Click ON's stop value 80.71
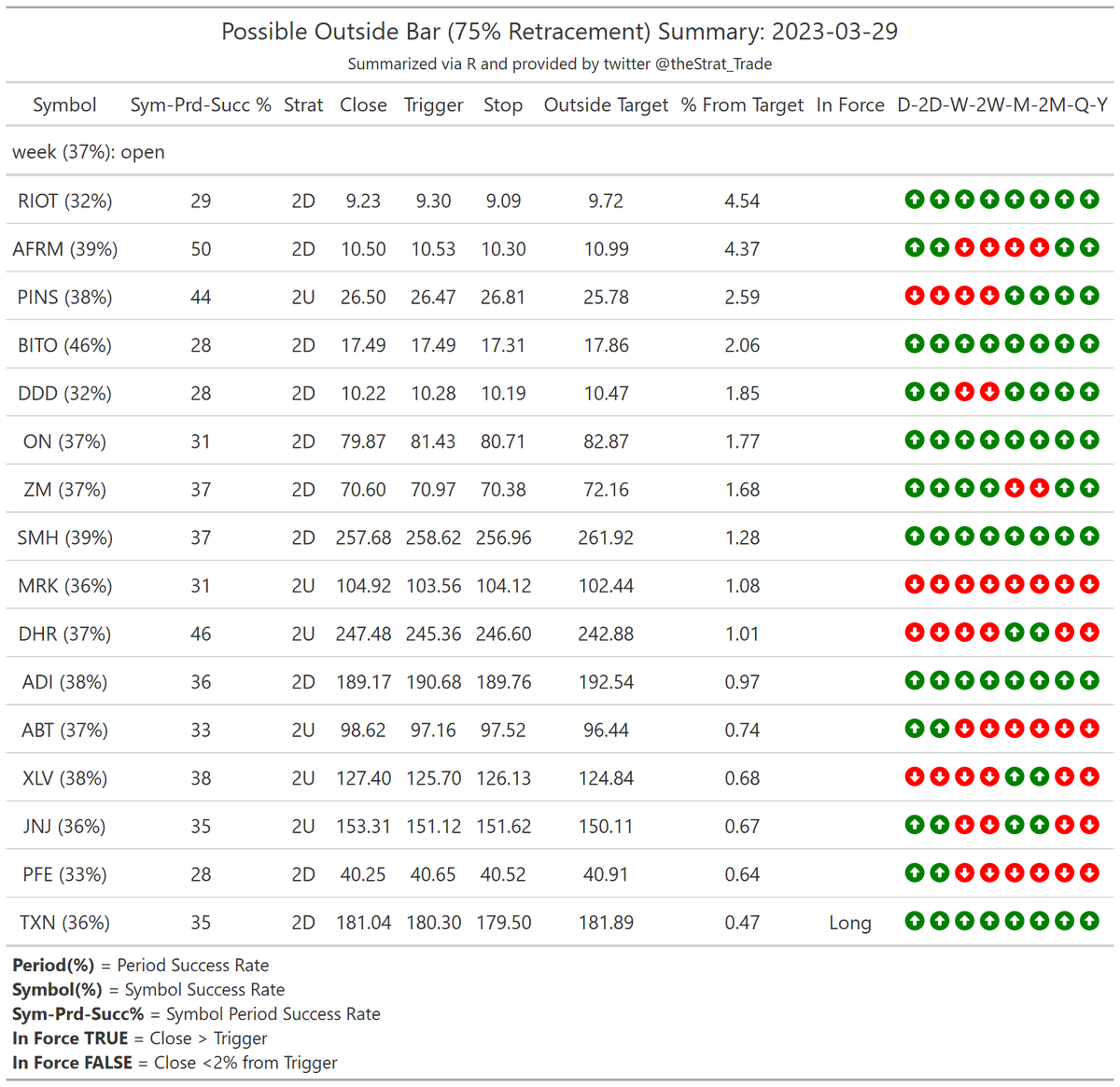 [x=503, y=441]
